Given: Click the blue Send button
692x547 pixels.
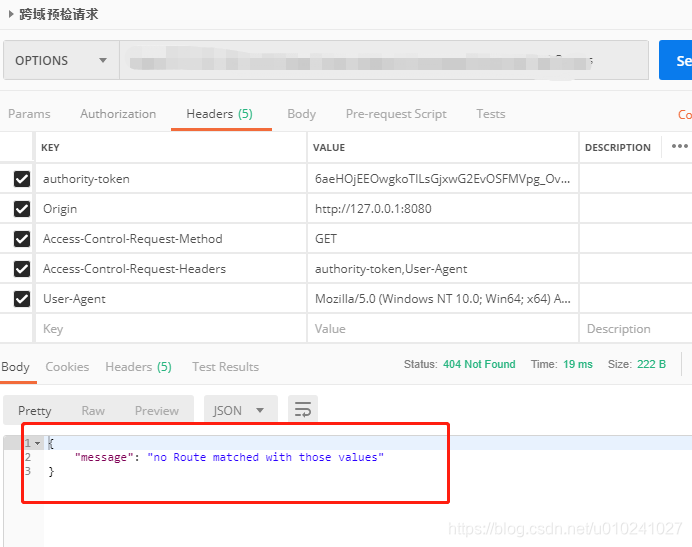Looking at the screenshot, I should click(x=676, y=60).
